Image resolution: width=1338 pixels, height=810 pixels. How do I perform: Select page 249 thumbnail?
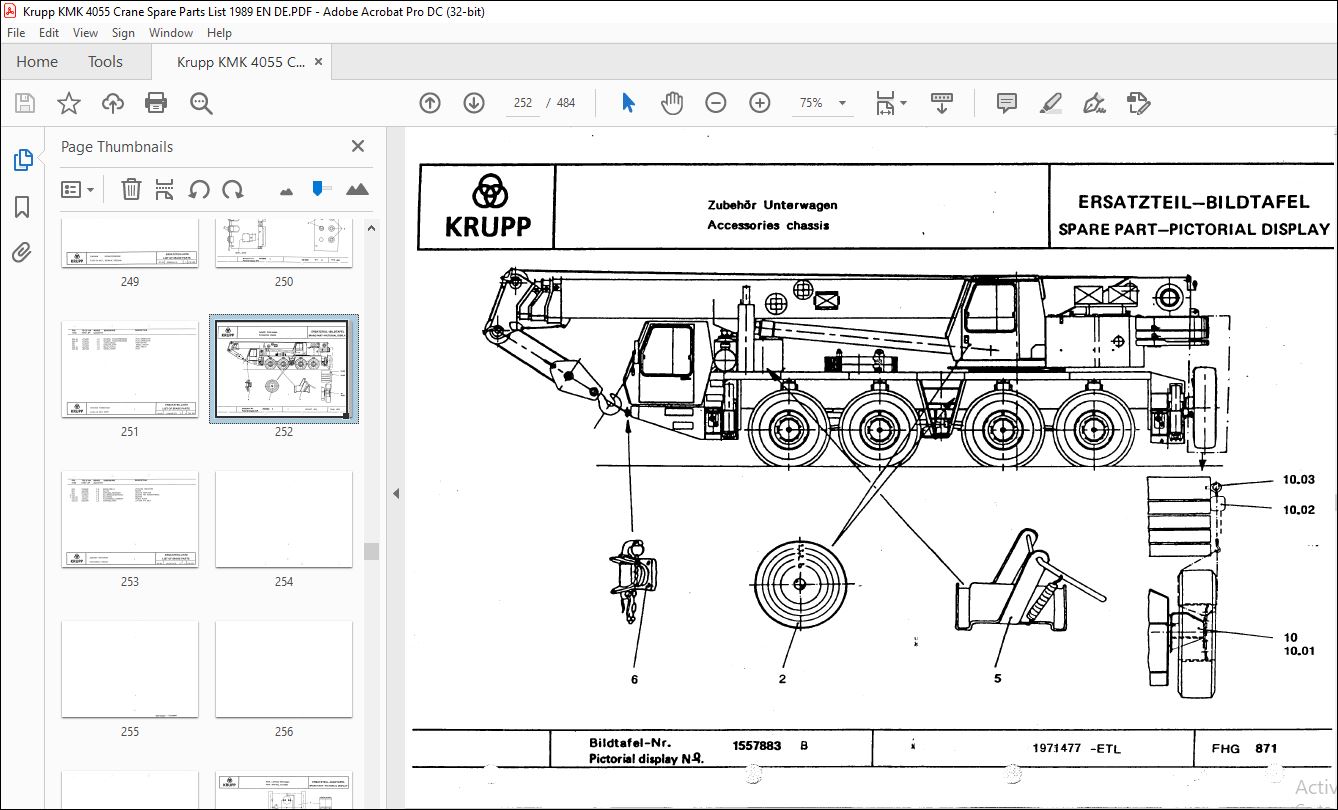click(130, 243)
